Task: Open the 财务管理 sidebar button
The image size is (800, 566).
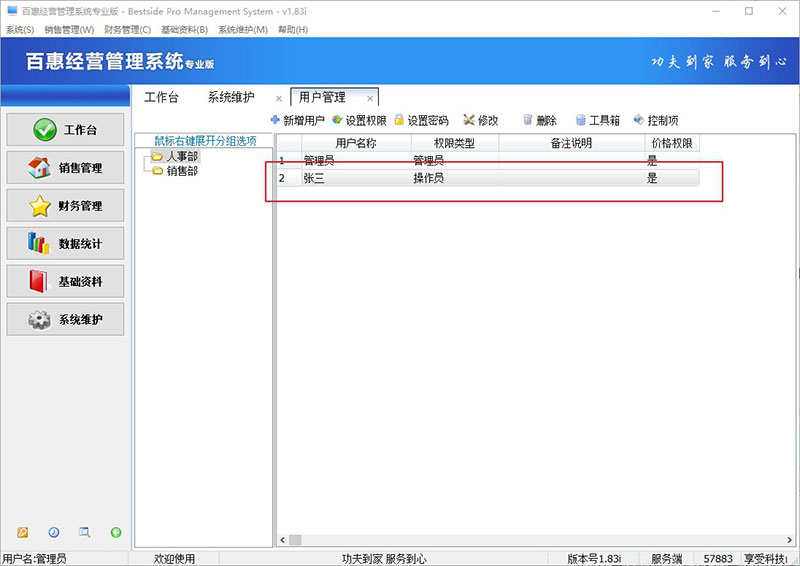Action: click(x=65, y=206)
